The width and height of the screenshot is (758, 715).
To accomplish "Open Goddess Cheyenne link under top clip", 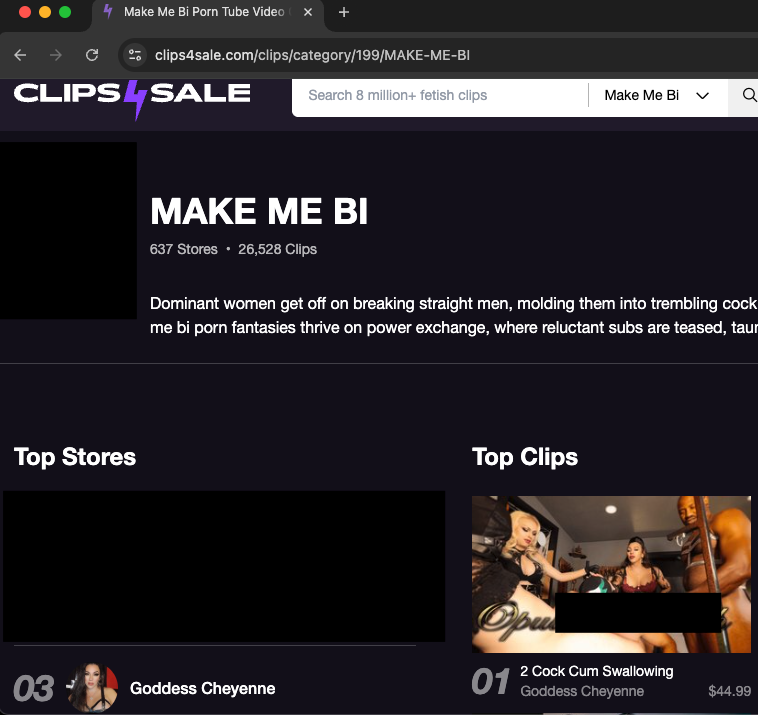I will (x=582, y=691).
